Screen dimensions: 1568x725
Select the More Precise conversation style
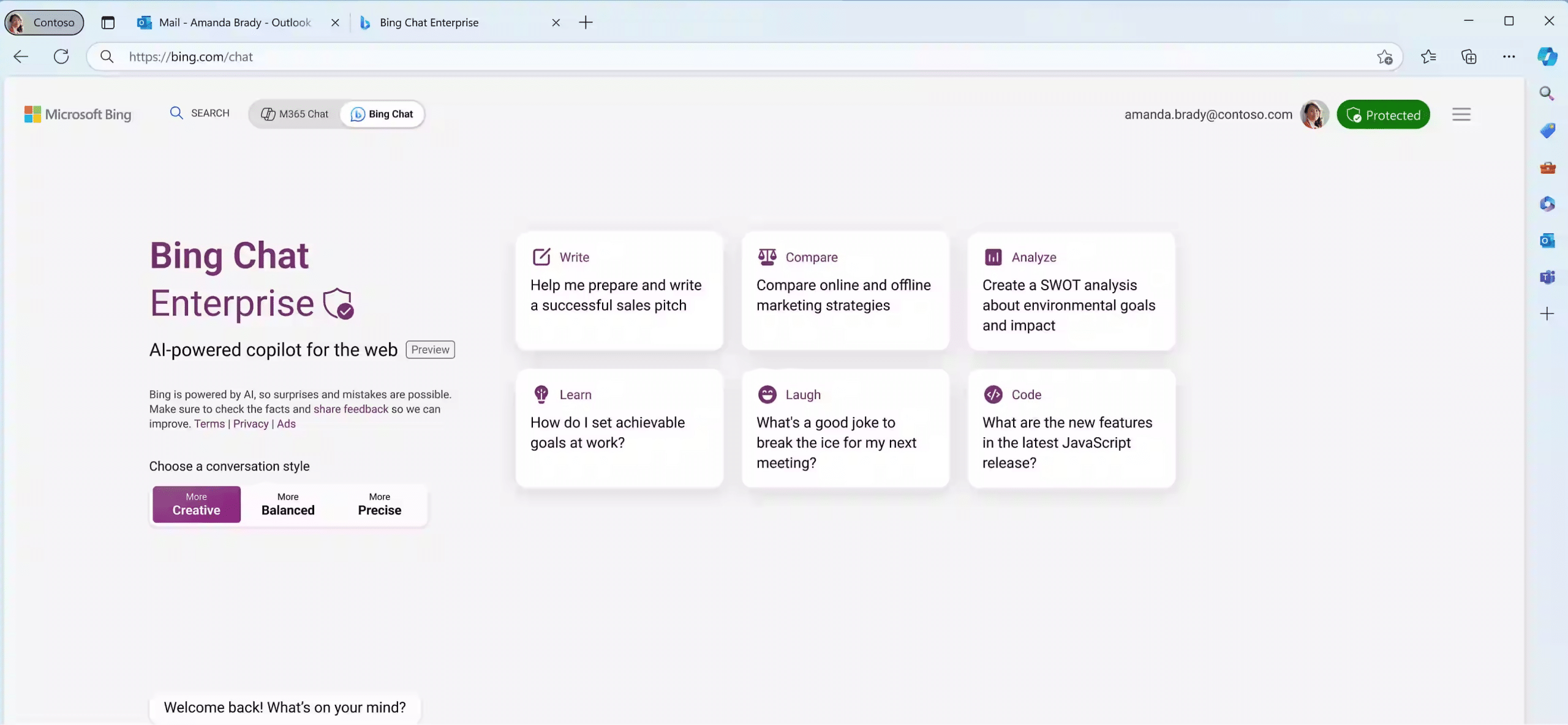[380, 504]
